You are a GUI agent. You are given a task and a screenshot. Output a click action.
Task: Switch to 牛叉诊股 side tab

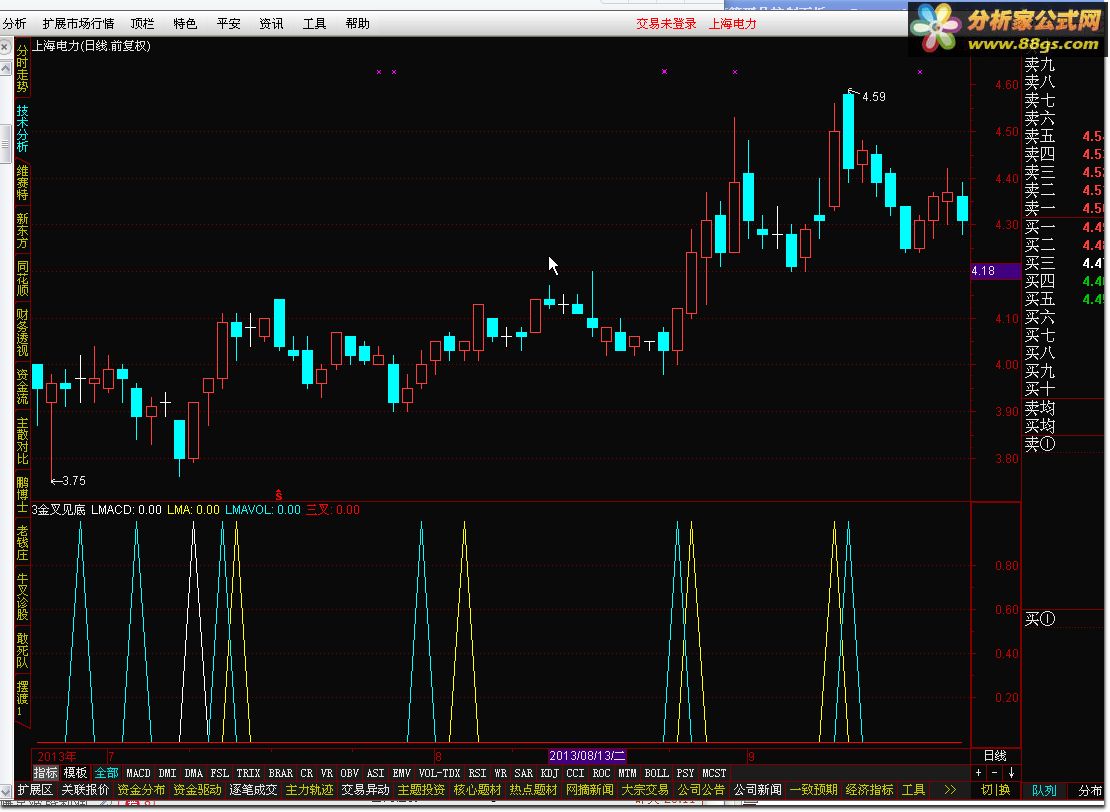pyautogui.click(x=23, y=596)
